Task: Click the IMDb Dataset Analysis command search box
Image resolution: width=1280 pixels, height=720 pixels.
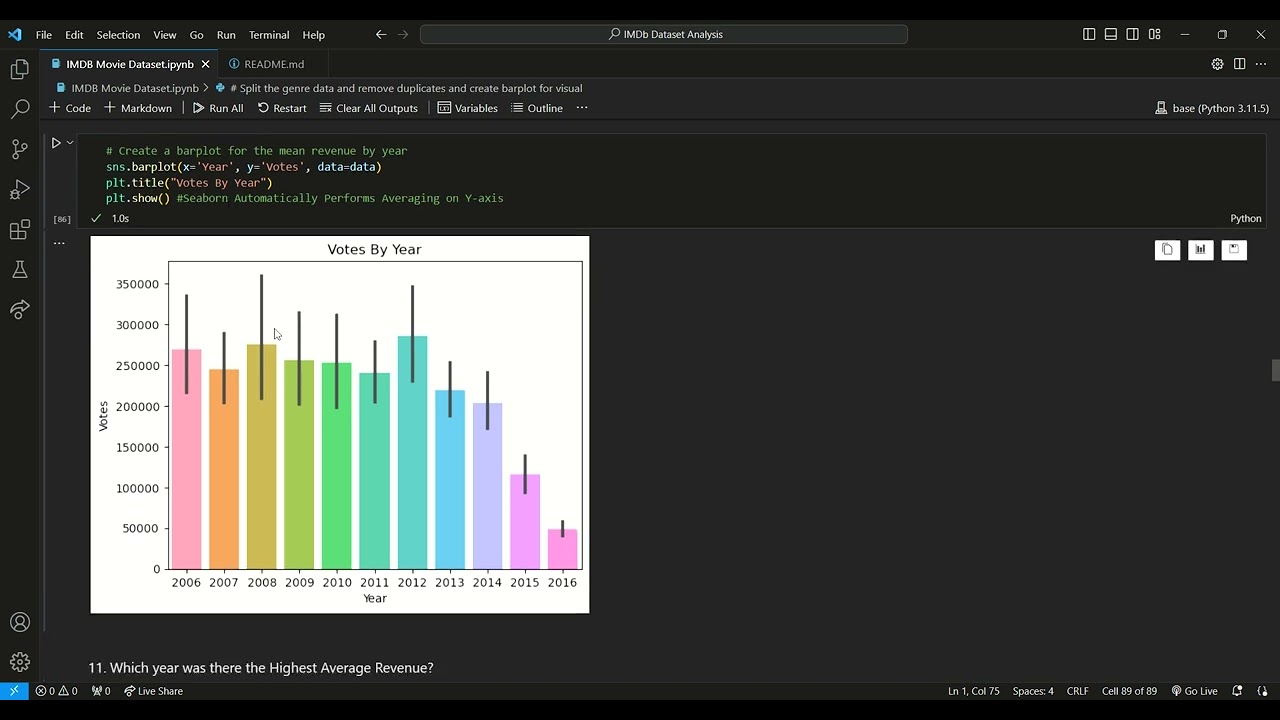Action: [x=664, y=34]
